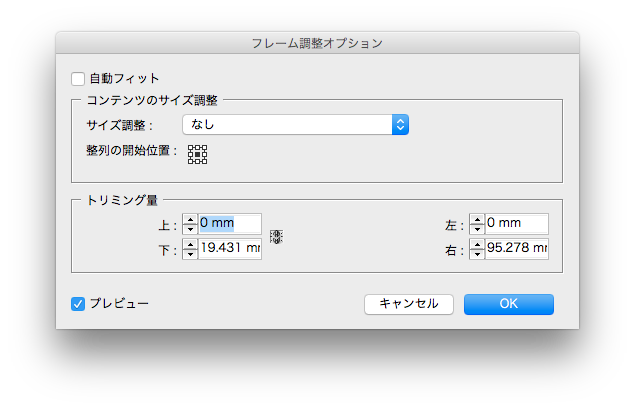Viewport: 635px width, 409px height.
Task: Toggle the chain link icon for trimming values
Action: [277, 237]
